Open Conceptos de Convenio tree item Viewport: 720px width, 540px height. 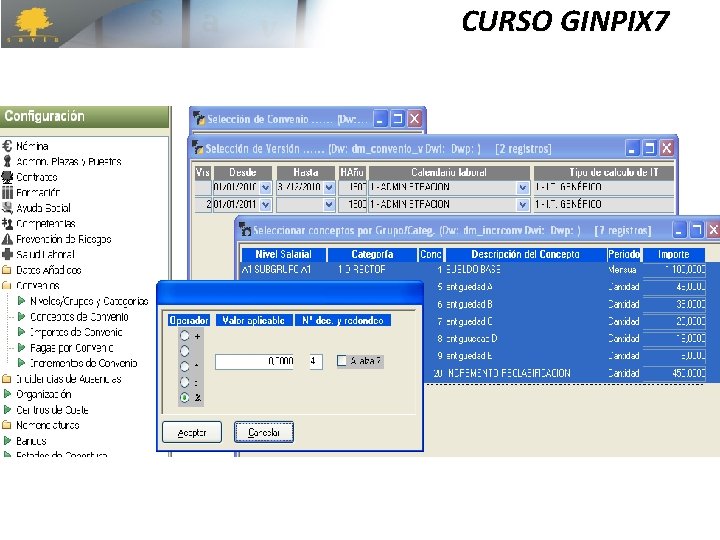pyautogui.click(x=79, y=316)
